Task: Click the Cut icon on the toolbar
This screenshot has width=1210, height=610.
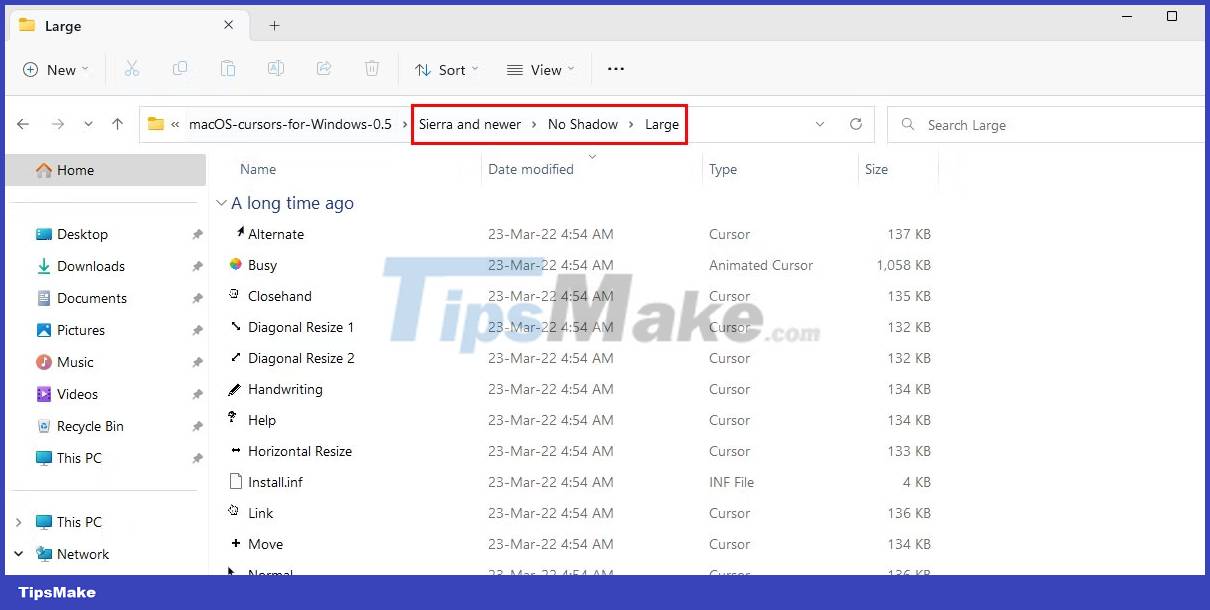Action: [x=132, y=68]
